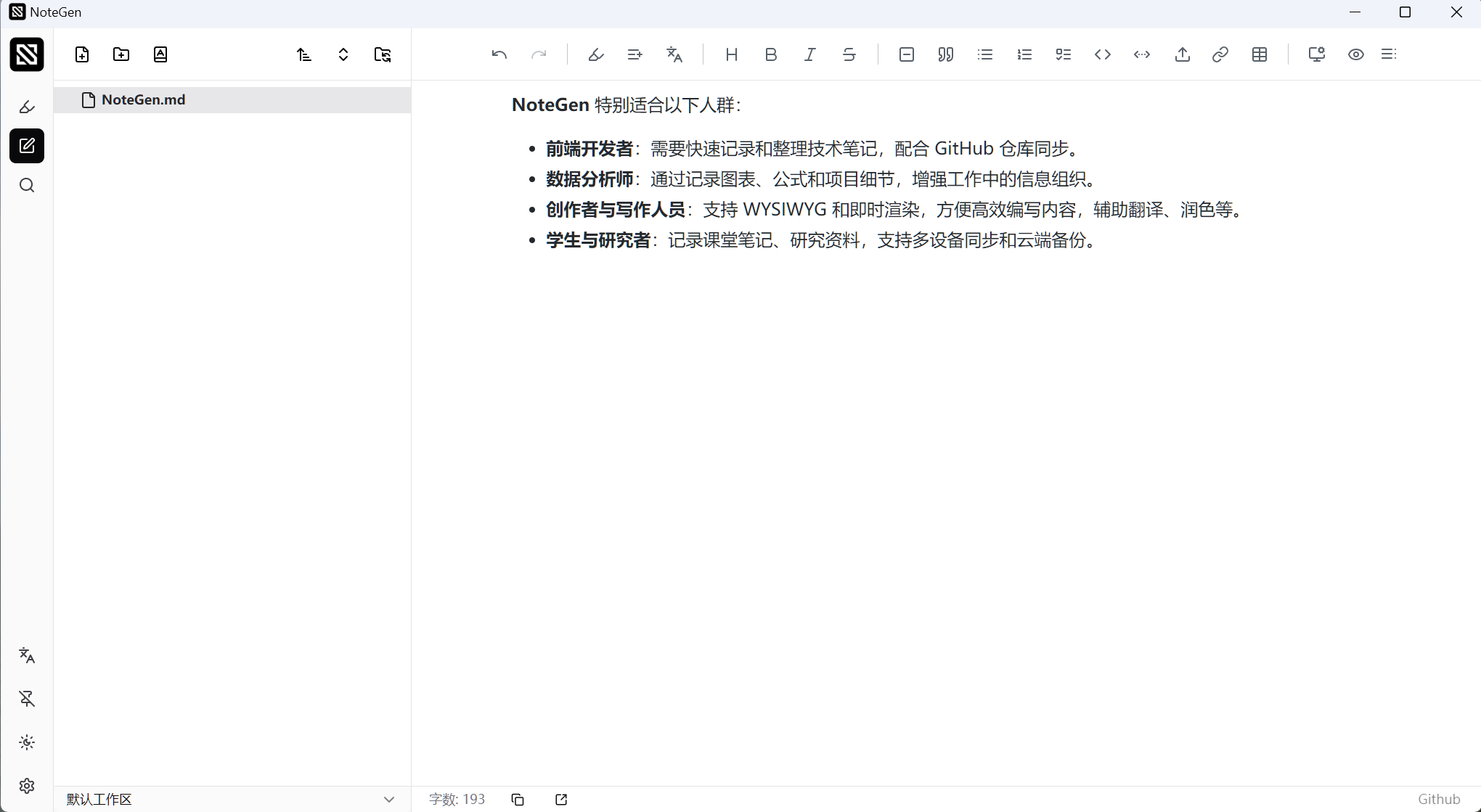Place cursor in line NoteGen 特别适合以下人群
Viewport: 1481px width, 812px height.
(627, 105)
